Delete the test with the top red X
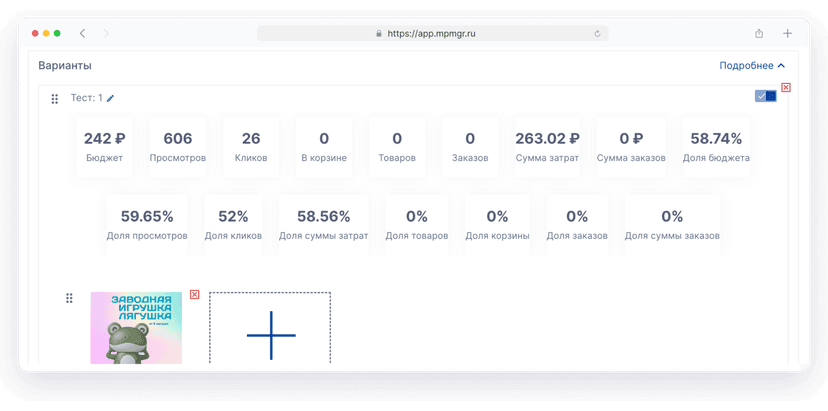Image resolution: width=828 pixels, height=411 pixels. point(785,88)
